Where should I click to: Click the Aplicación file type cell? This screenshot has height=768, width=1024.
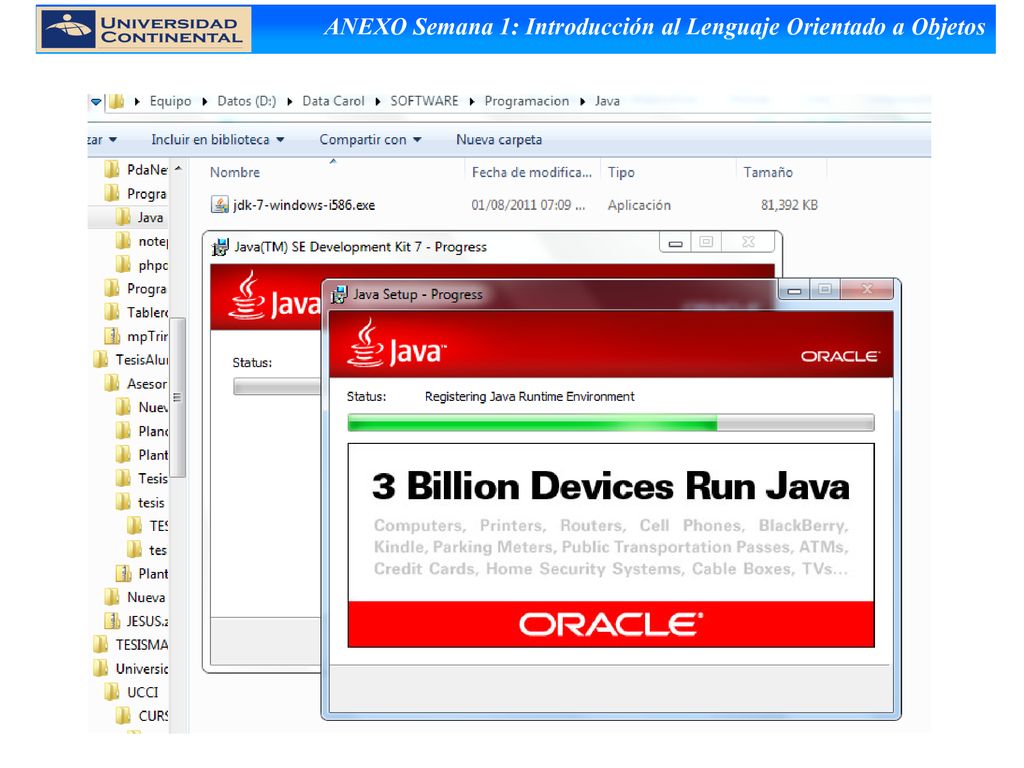[639, 205]
